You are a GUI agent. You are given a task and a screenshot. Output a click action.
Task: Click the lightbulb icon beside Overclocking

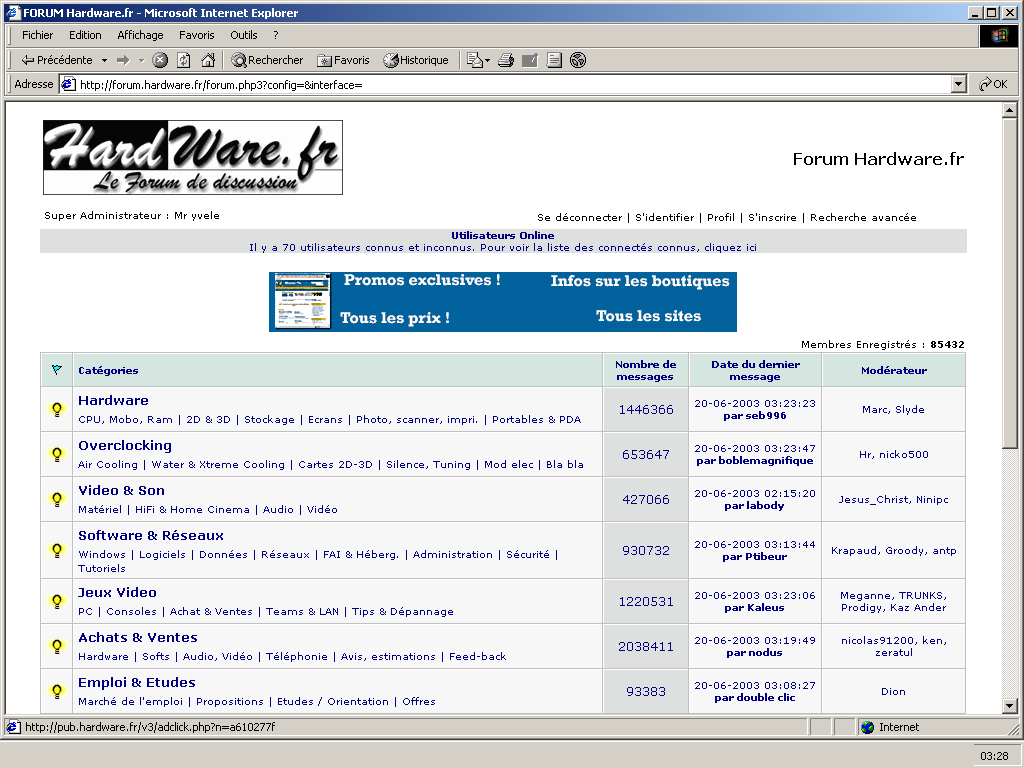tap(57, 455)
